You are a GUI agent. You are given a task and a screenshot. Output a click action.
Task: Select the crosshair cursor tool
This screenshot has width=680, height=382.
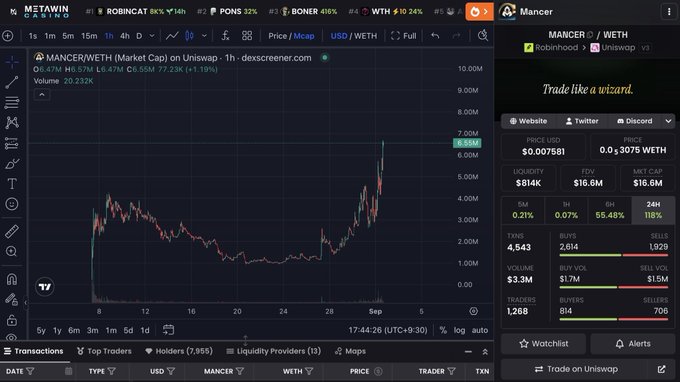coord(12,62)
